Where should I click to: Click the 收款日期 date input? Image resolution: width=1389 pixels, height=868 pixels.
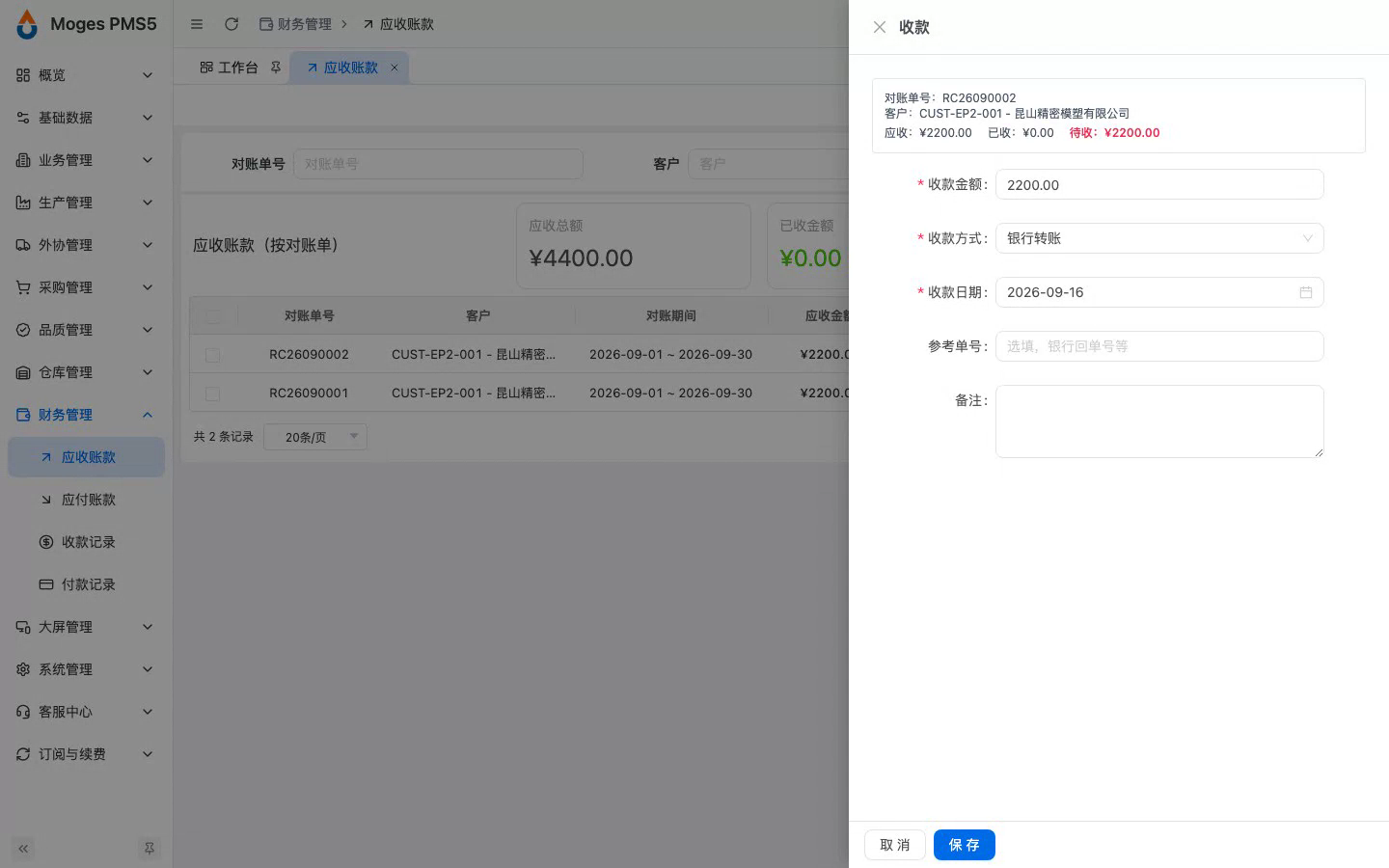[1159, 292]
